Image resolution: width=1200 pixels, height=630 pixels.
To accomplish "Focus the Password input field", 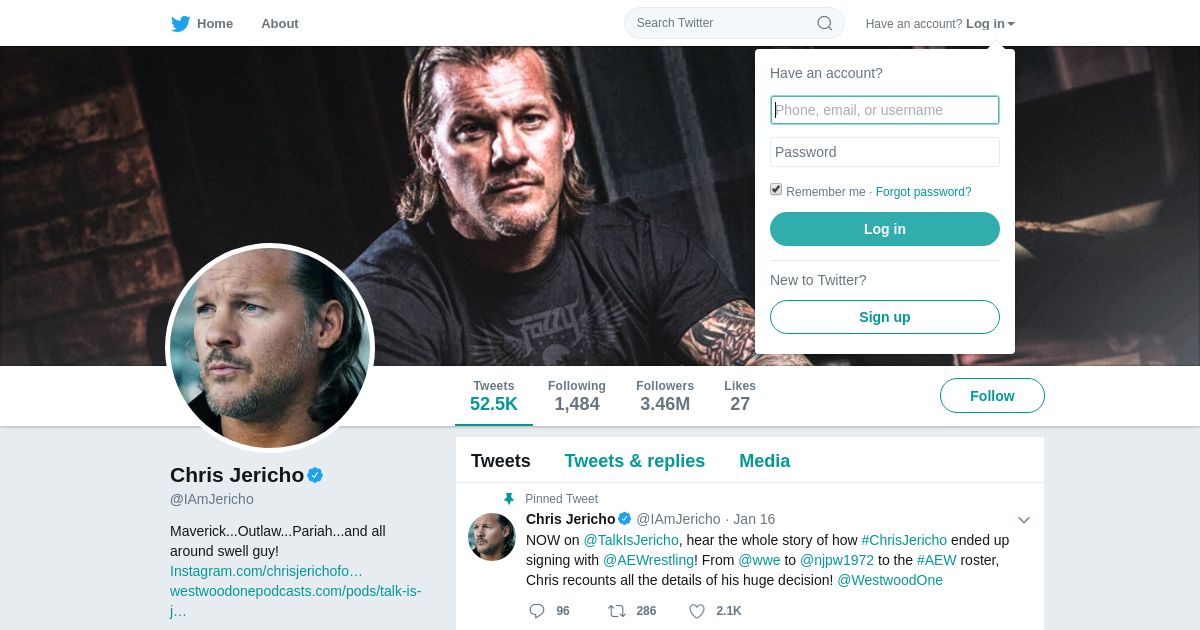I will [x=885, y=152].
